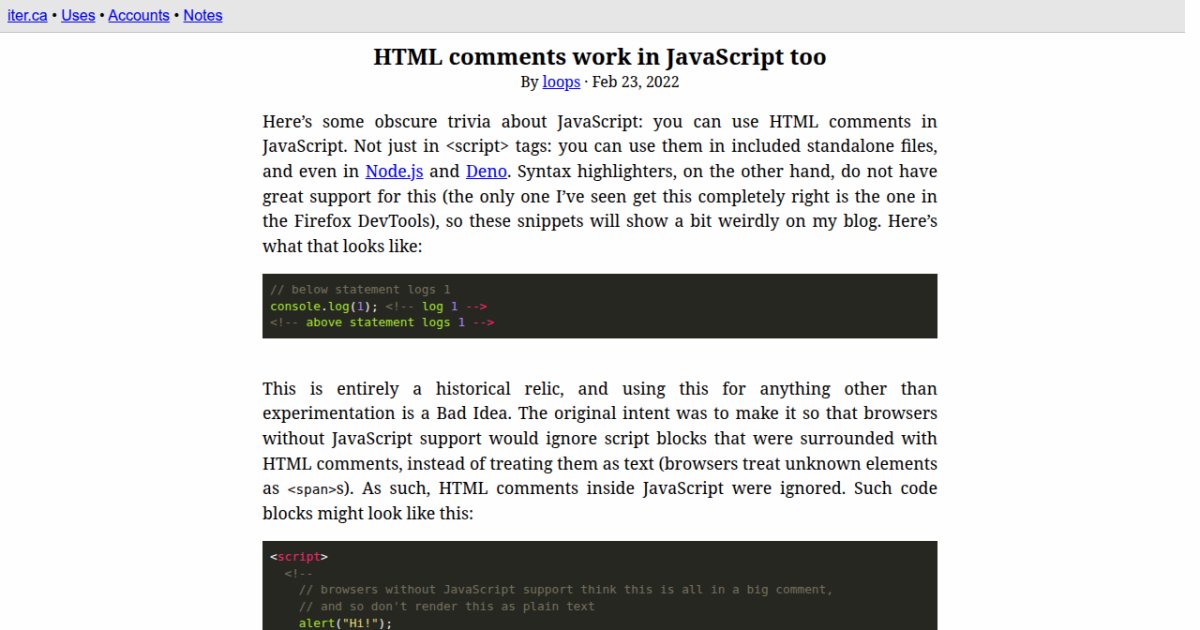Open the iter.ca home link
The height and width of the screenshot is (630, 1200).
click(27, 16)
